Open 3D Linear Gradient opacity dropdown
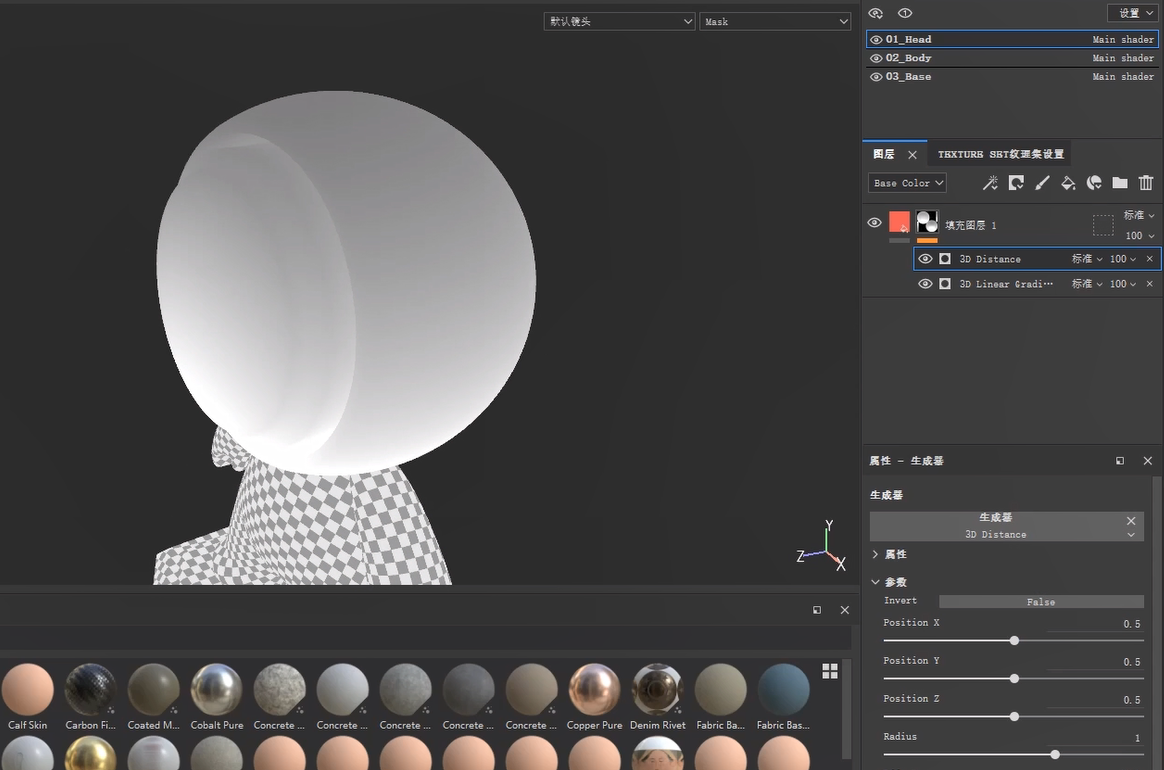The height and width of the screenshot is (770, 1164). [1122, 284]
